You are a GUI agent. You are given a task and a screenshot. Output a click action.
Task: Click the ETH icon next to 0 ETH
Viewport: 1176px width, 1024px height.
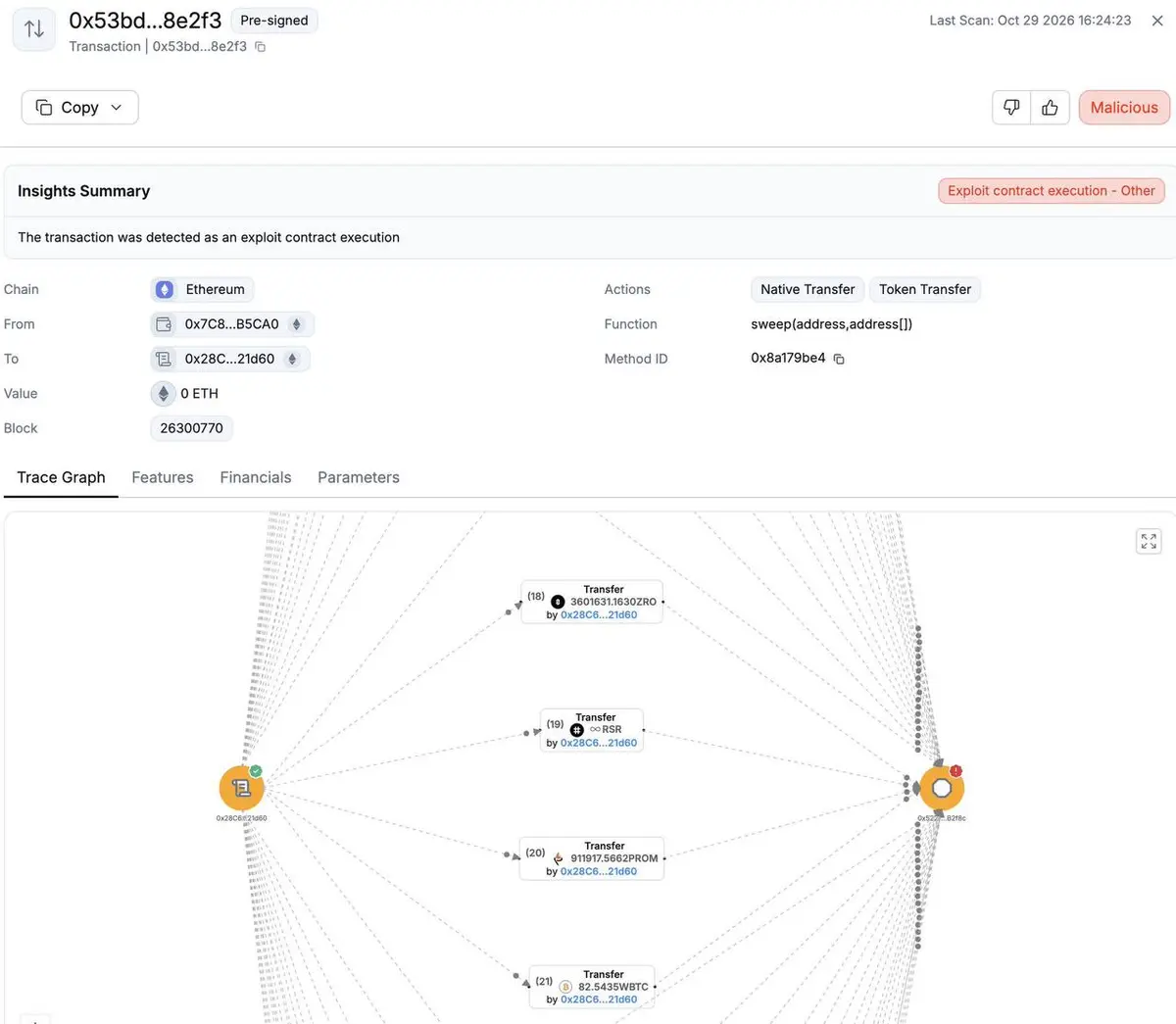pyautogui.click(x=163, y=394)
